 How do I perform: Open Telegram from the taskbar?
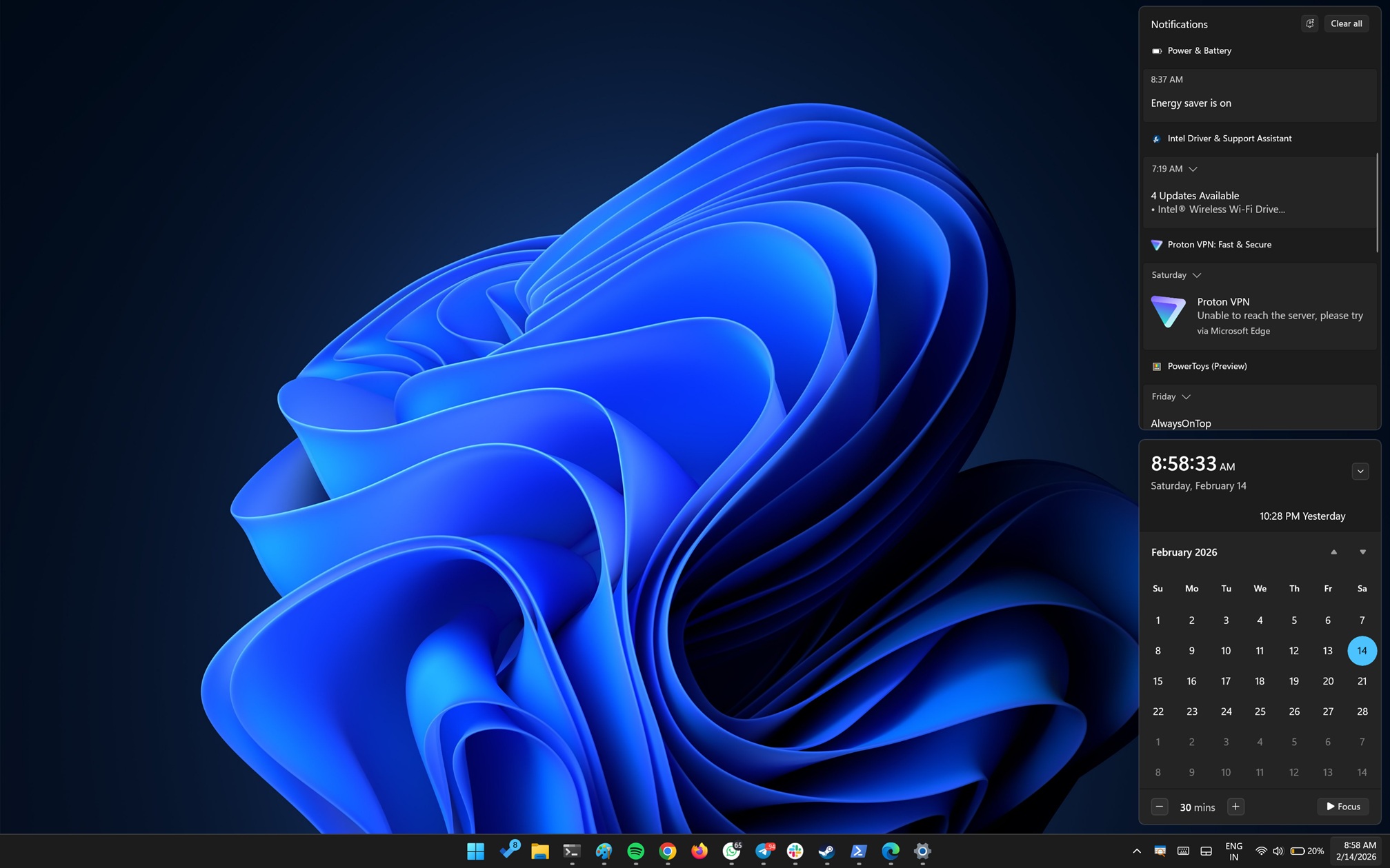(x=763, y=851)
